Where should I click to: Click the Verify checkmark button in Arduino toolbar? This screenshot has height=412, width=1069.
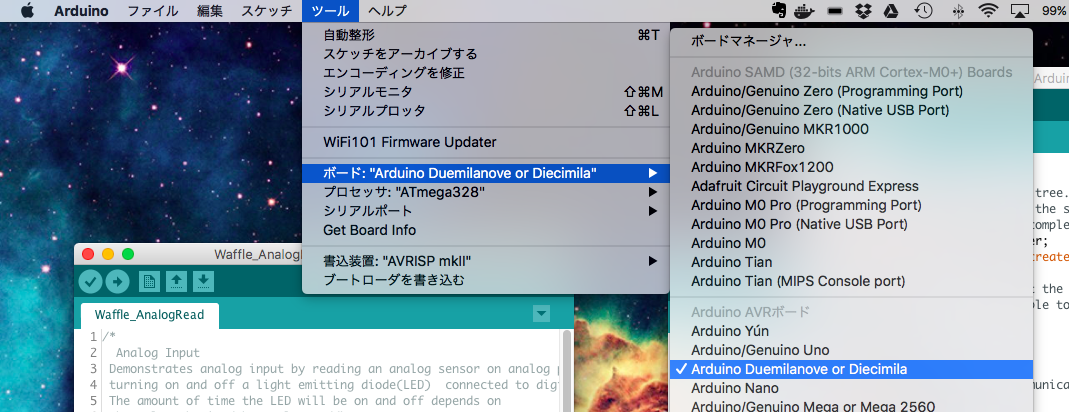click(x=90, y=280)
